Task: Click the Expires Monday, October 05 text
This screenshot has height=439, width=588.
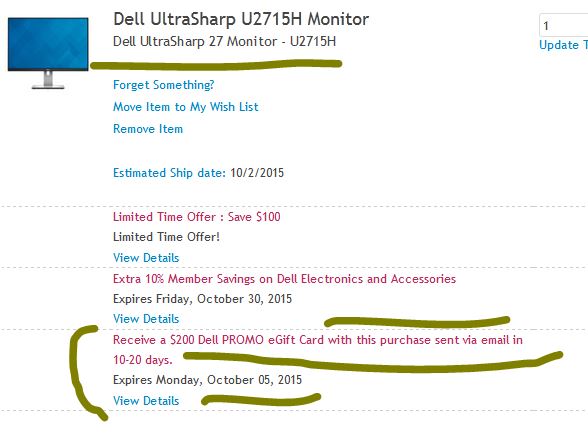Action: tap(207, 380)
